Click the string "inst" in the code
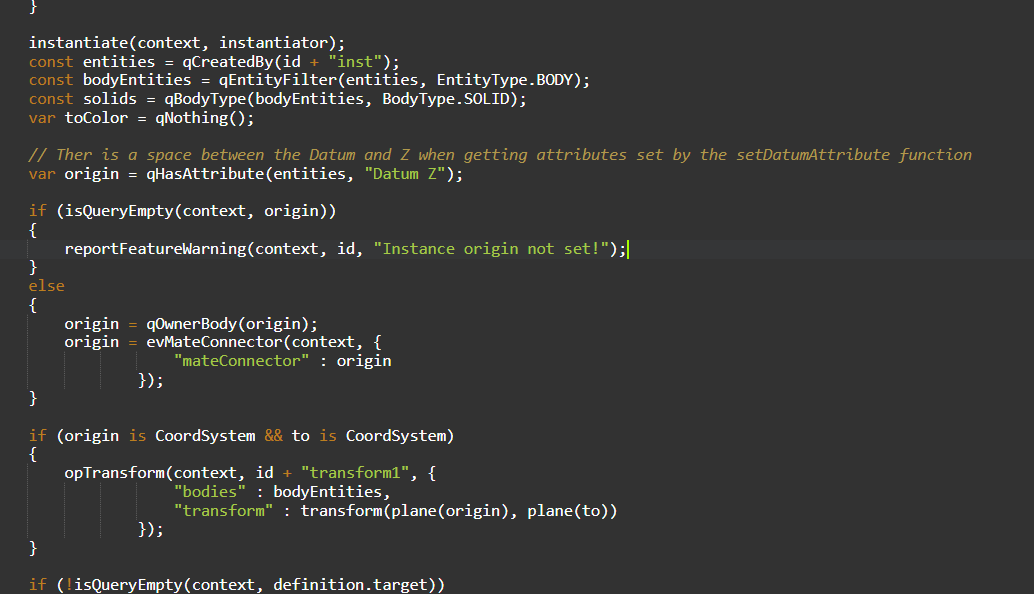Screen dimensions: 1034x594 [x=355, y=62]
